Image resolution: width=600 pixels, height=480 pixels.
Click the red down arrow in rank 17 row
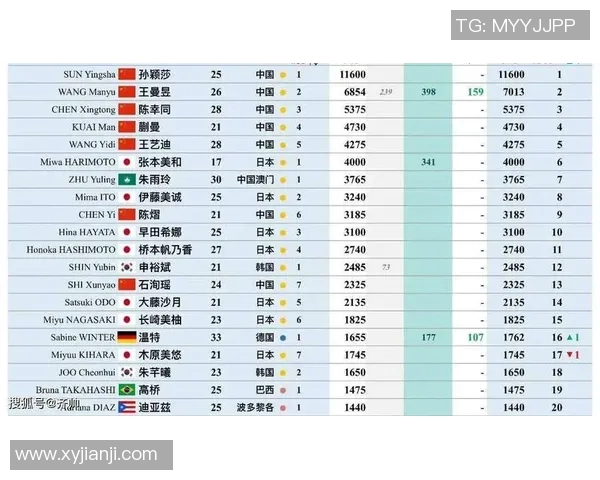[569, 355]
